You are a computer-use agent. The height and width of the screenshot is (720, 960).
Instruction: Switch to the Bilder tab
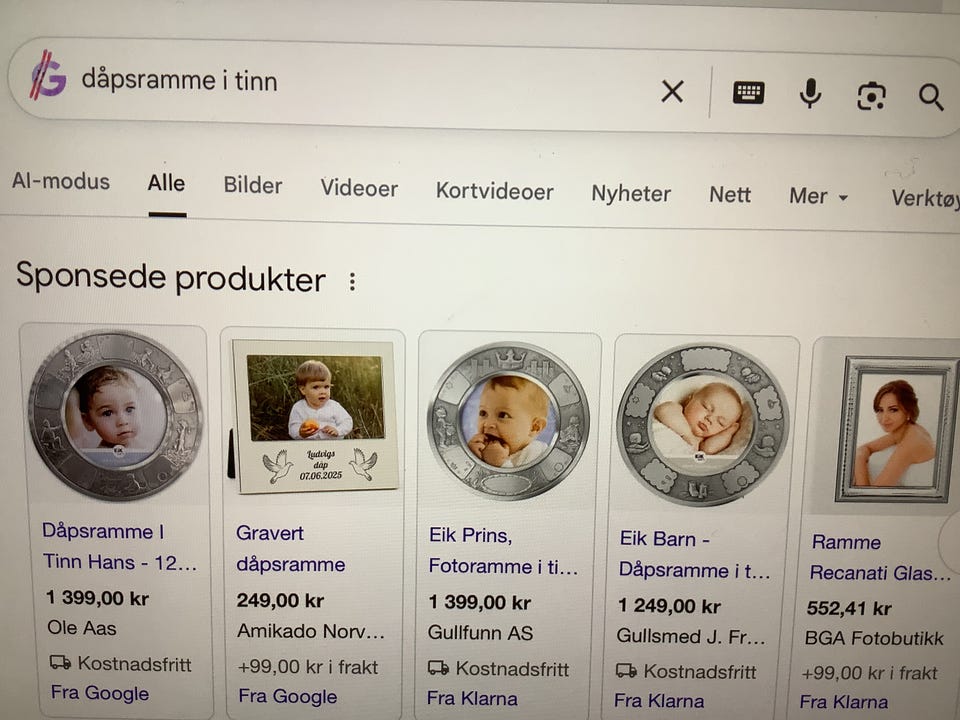tap(252, 186)
